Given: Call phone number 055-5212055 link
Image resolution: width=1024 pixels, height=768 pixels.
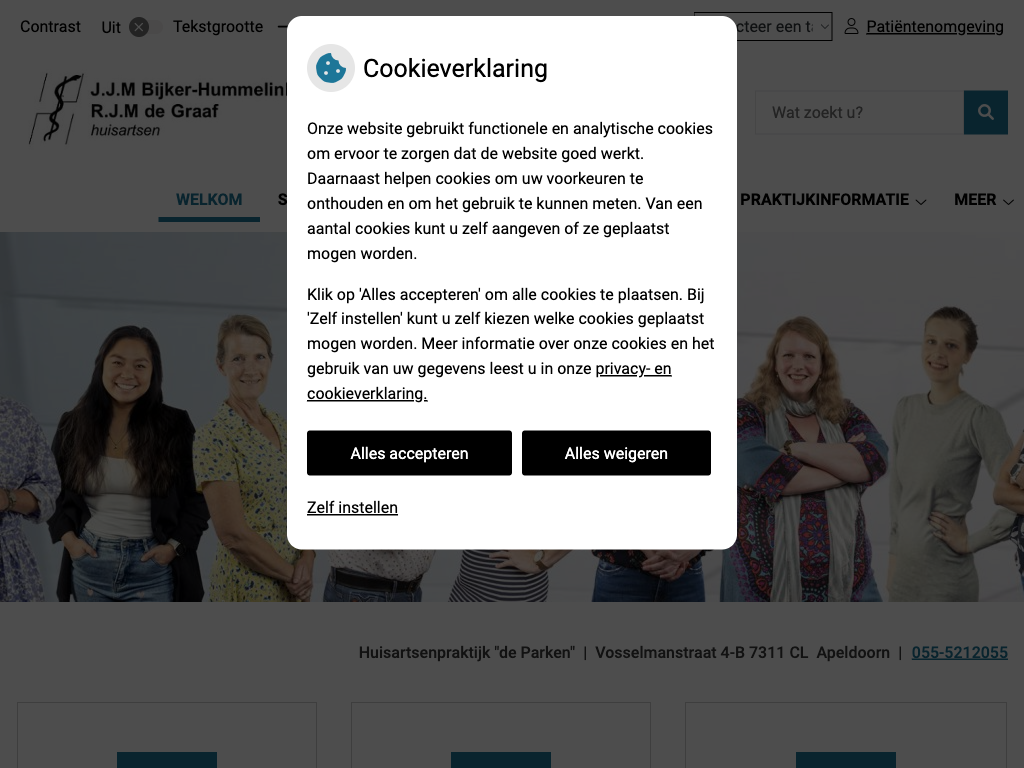Looking at the screenshot, I should 959,652.
